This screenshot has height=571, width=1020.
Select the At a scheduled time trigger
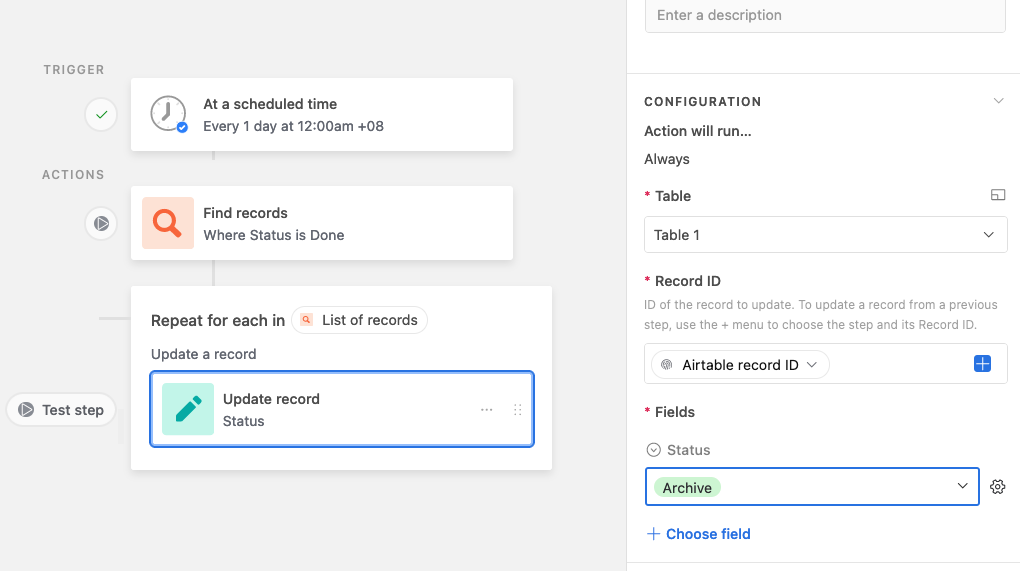(x=322, y=114)
